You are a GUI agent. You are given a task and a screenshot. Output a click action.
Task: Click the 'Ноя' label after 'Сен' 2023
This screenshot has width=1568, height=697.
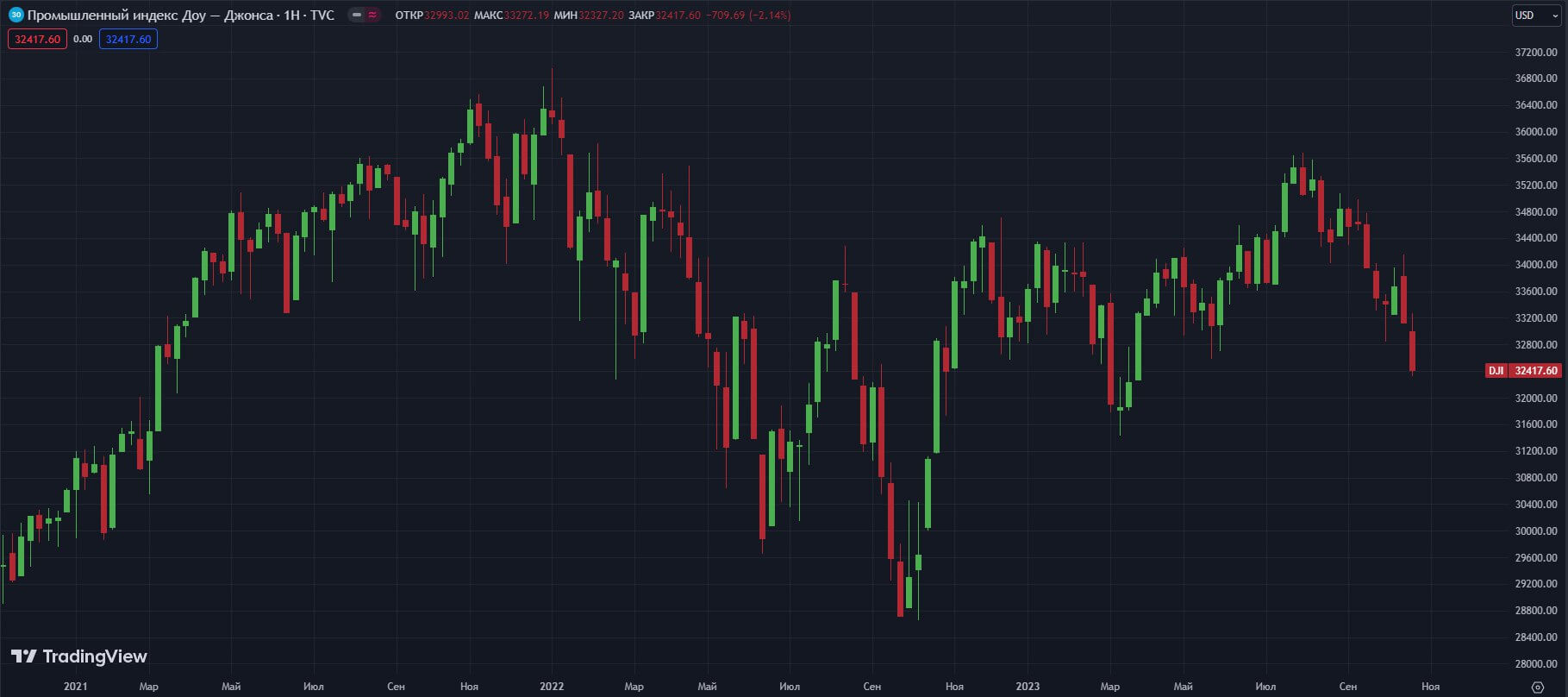[x=1431, y=687]
